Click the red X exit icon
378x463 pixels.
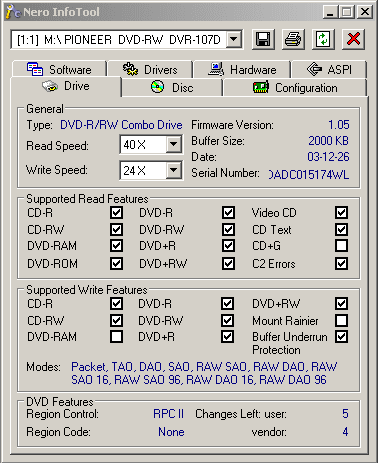pyautogui.click(x=353, y=39)
